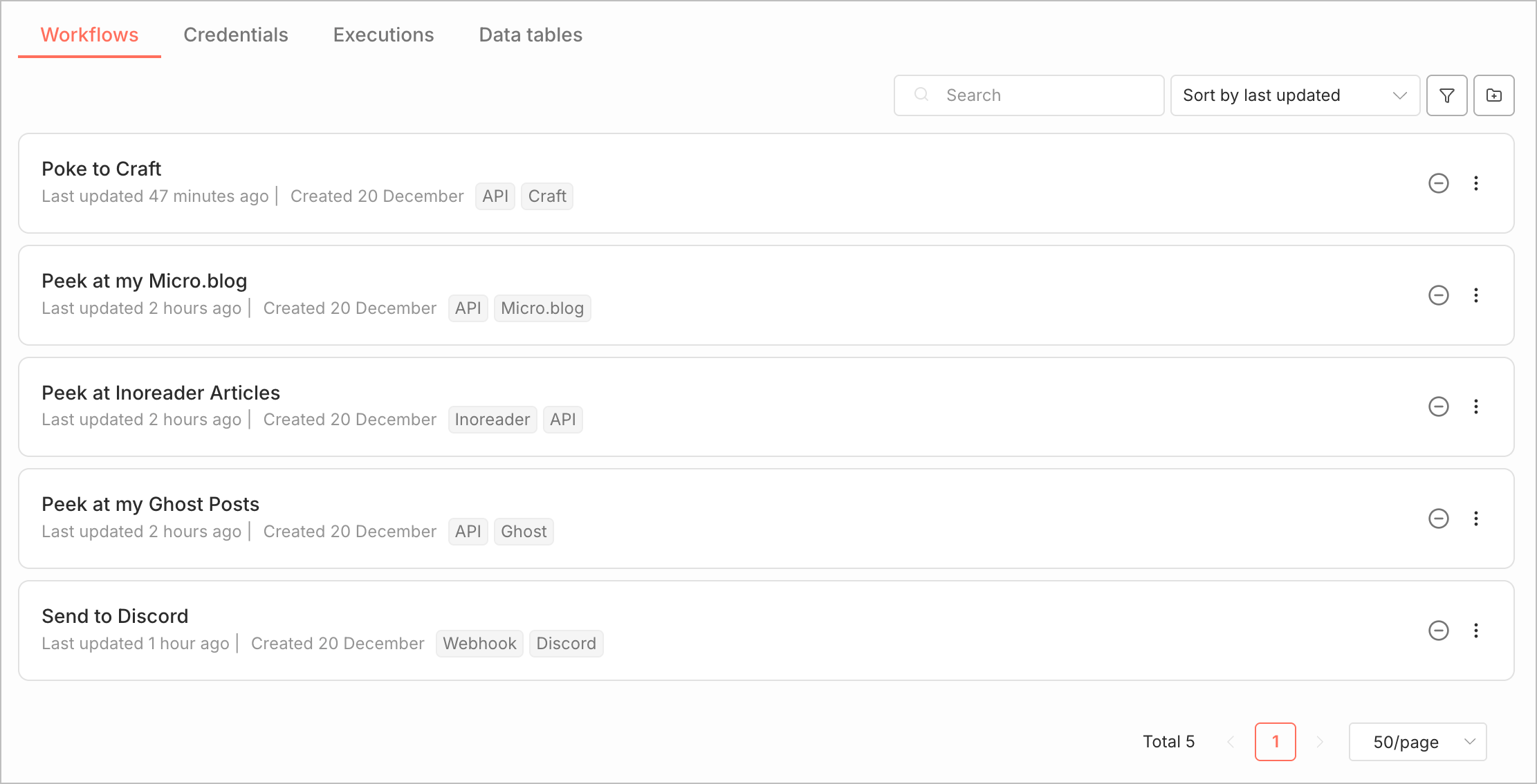Open the three-dot menu for Poke to Craft

pos(1475,183)
